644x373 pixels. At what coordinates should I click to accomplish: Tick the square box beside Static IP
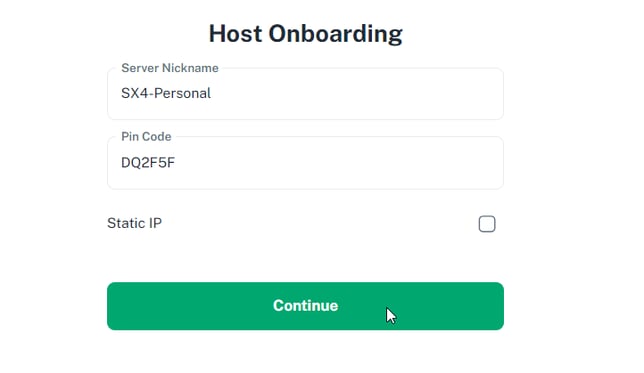click(487, 224)
